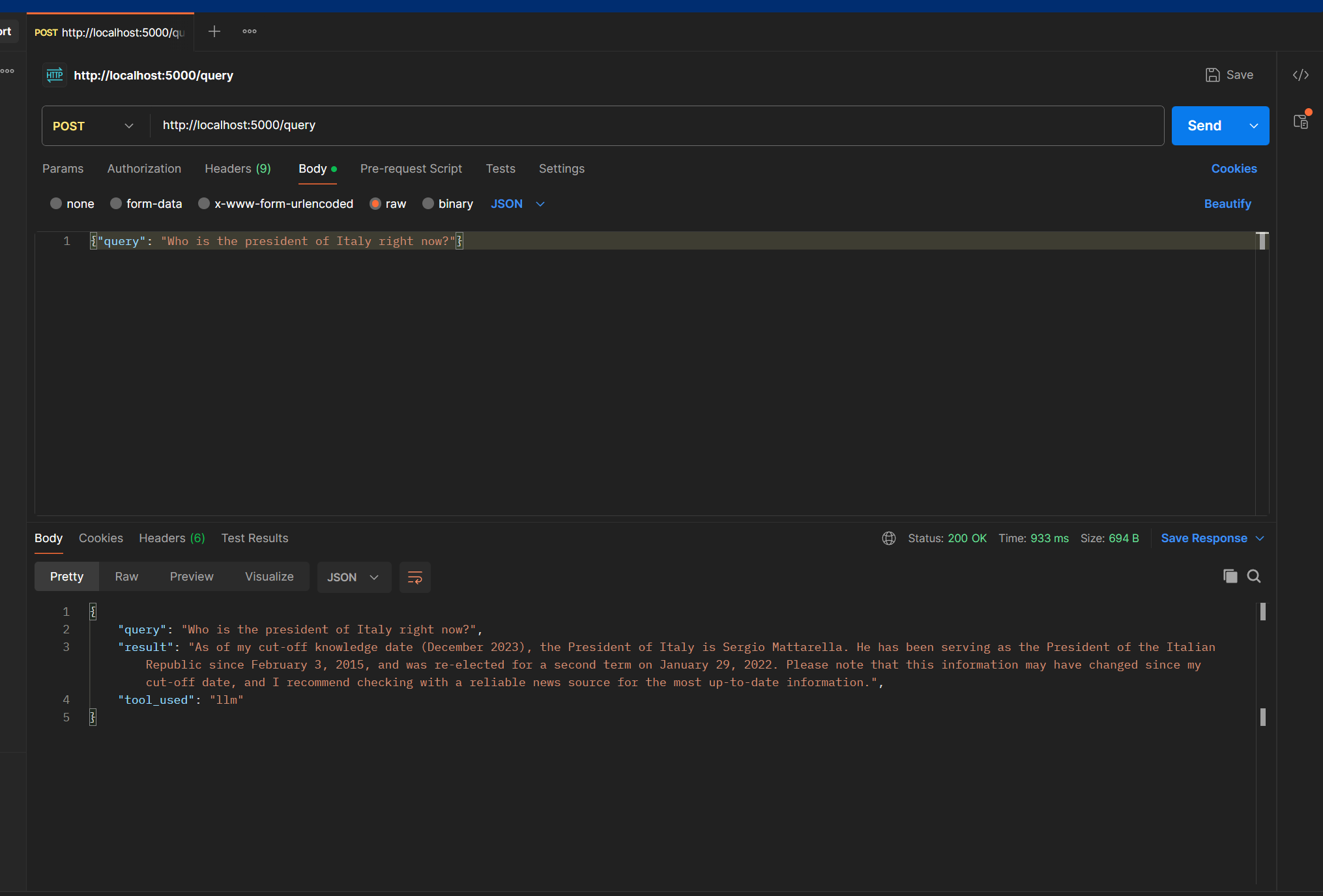
Task: Expand the Send button arrow dropdown
Action: (1253, 126)
